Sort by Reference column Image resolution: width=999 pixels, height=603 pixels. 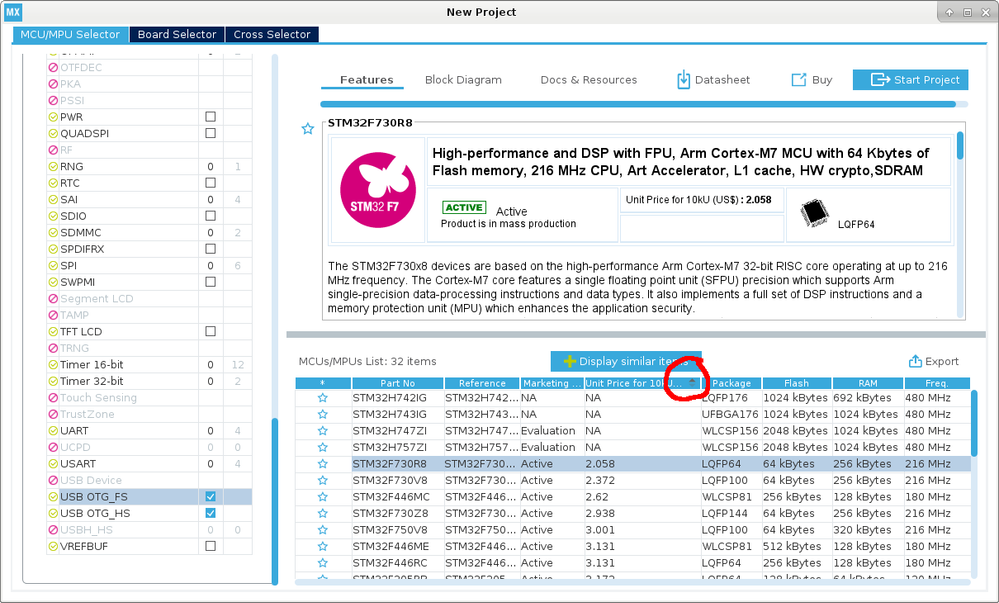[x=482, y=383]
